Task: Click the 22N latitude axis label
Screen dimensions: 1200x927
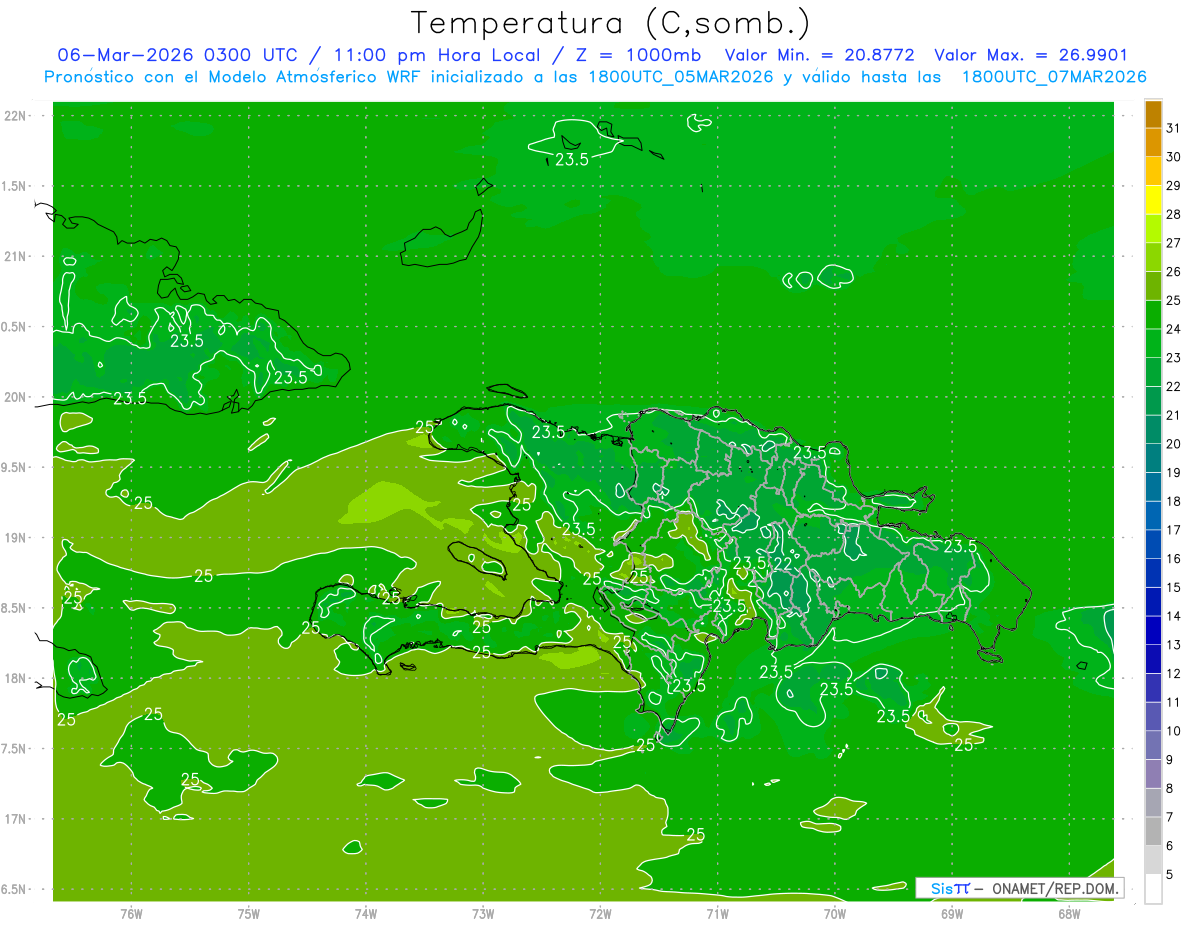Action: click(17, 116)
